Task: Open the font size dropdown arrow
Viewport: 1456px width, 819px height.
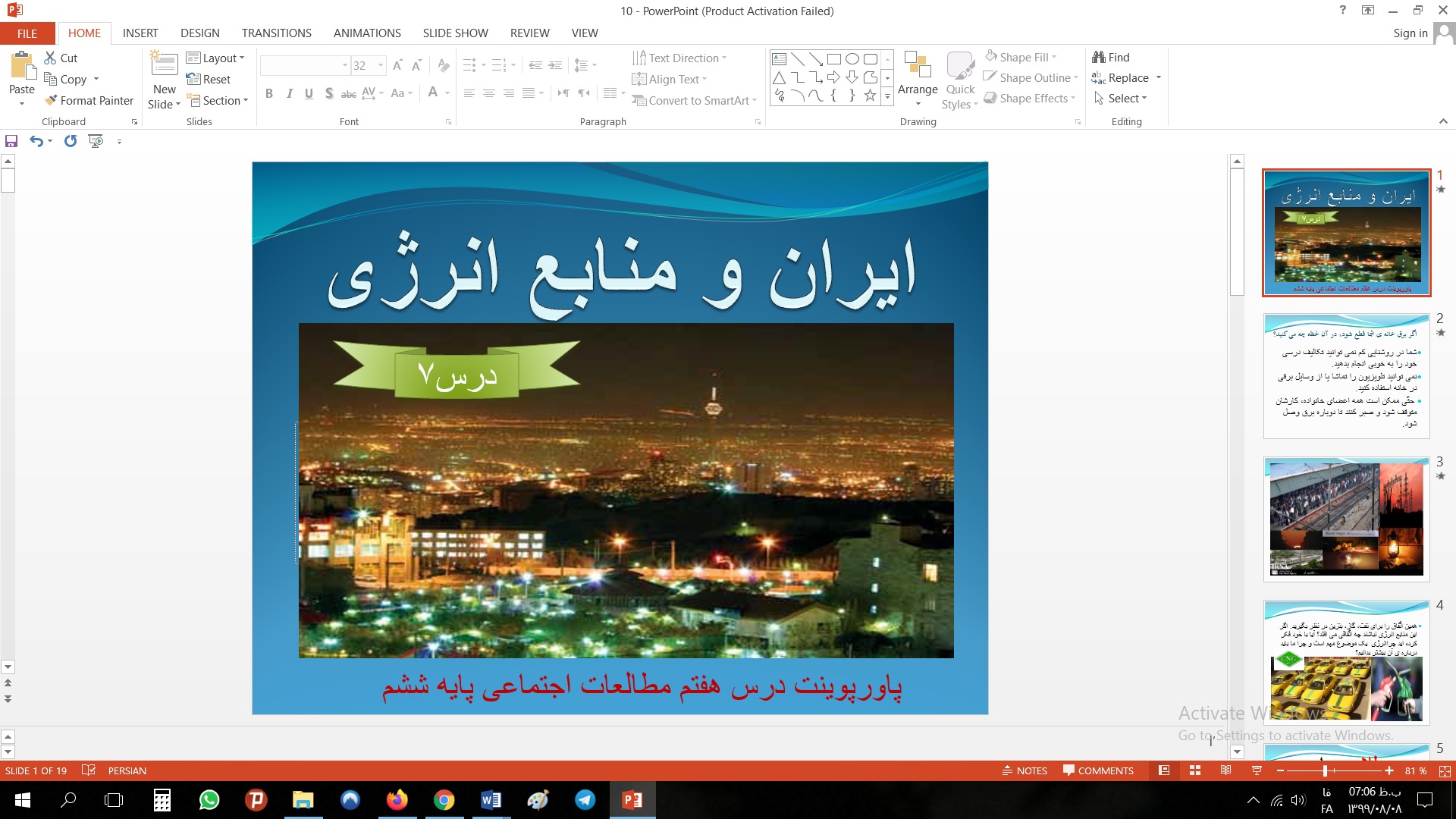Action: [381, 65]
